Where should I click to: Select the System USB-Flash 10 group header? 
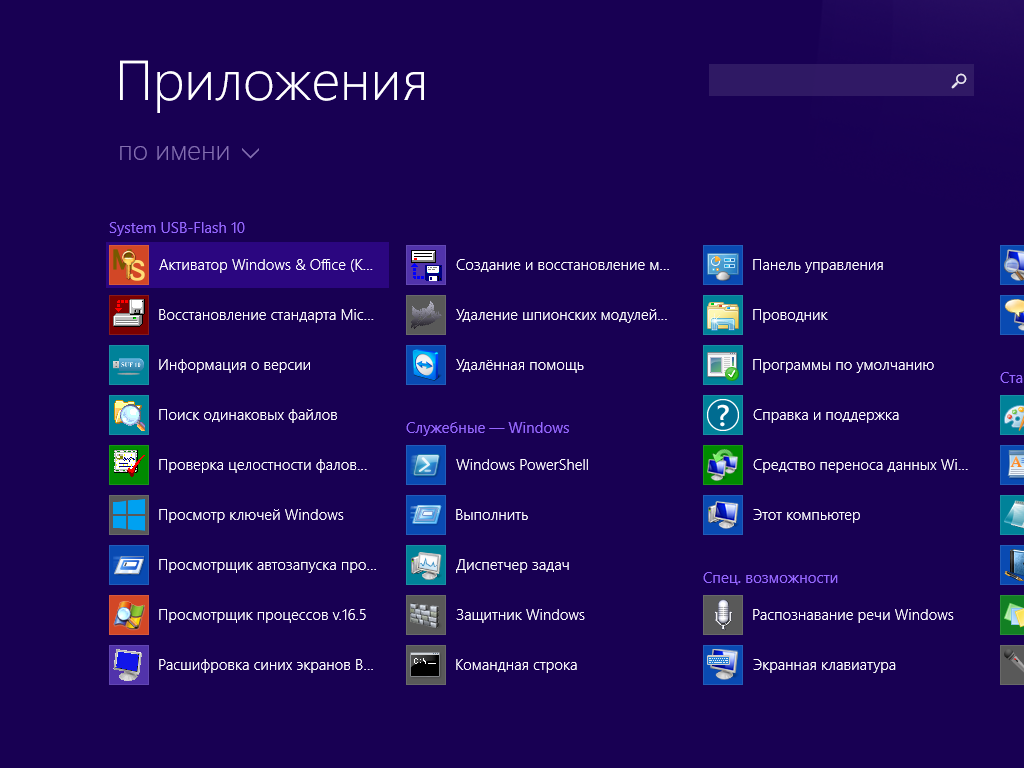pos(177,228)
